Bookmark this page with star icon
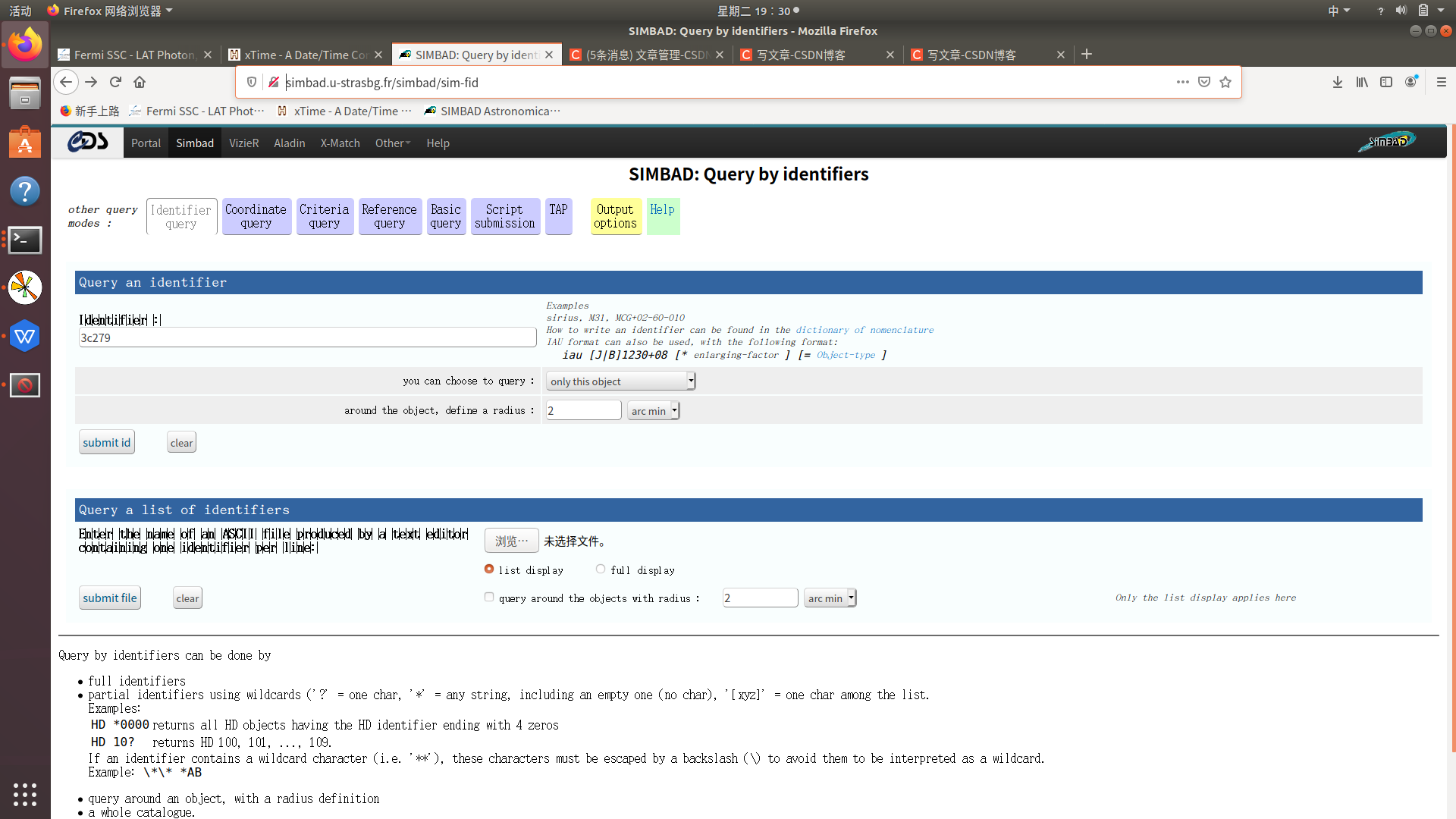The image size is (1456, 819). pos(1225,82)
